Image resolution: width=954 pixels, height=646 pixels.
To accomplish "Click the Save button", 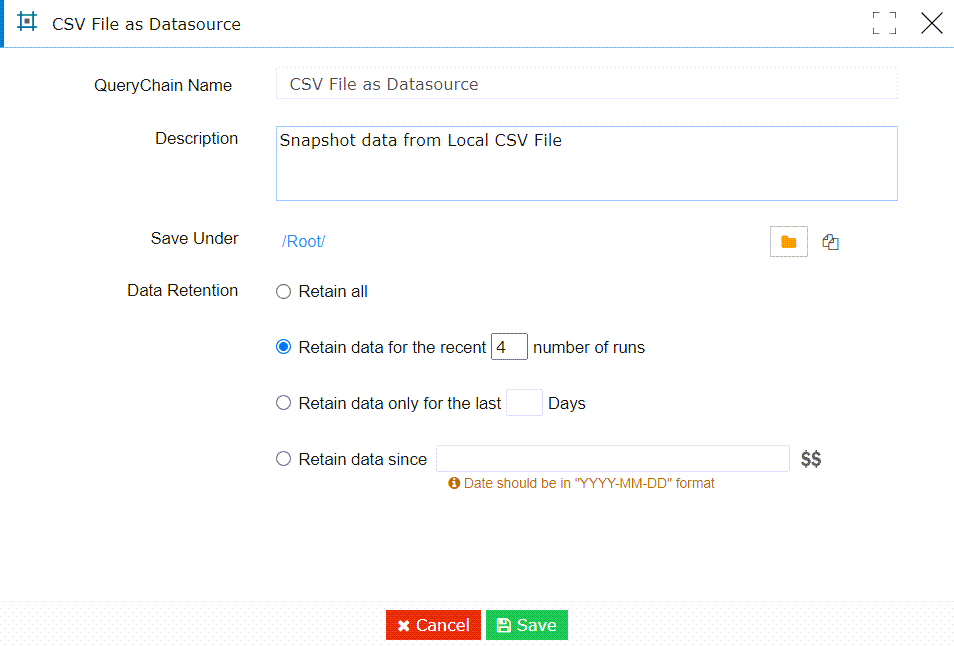I will pos(527,624).
